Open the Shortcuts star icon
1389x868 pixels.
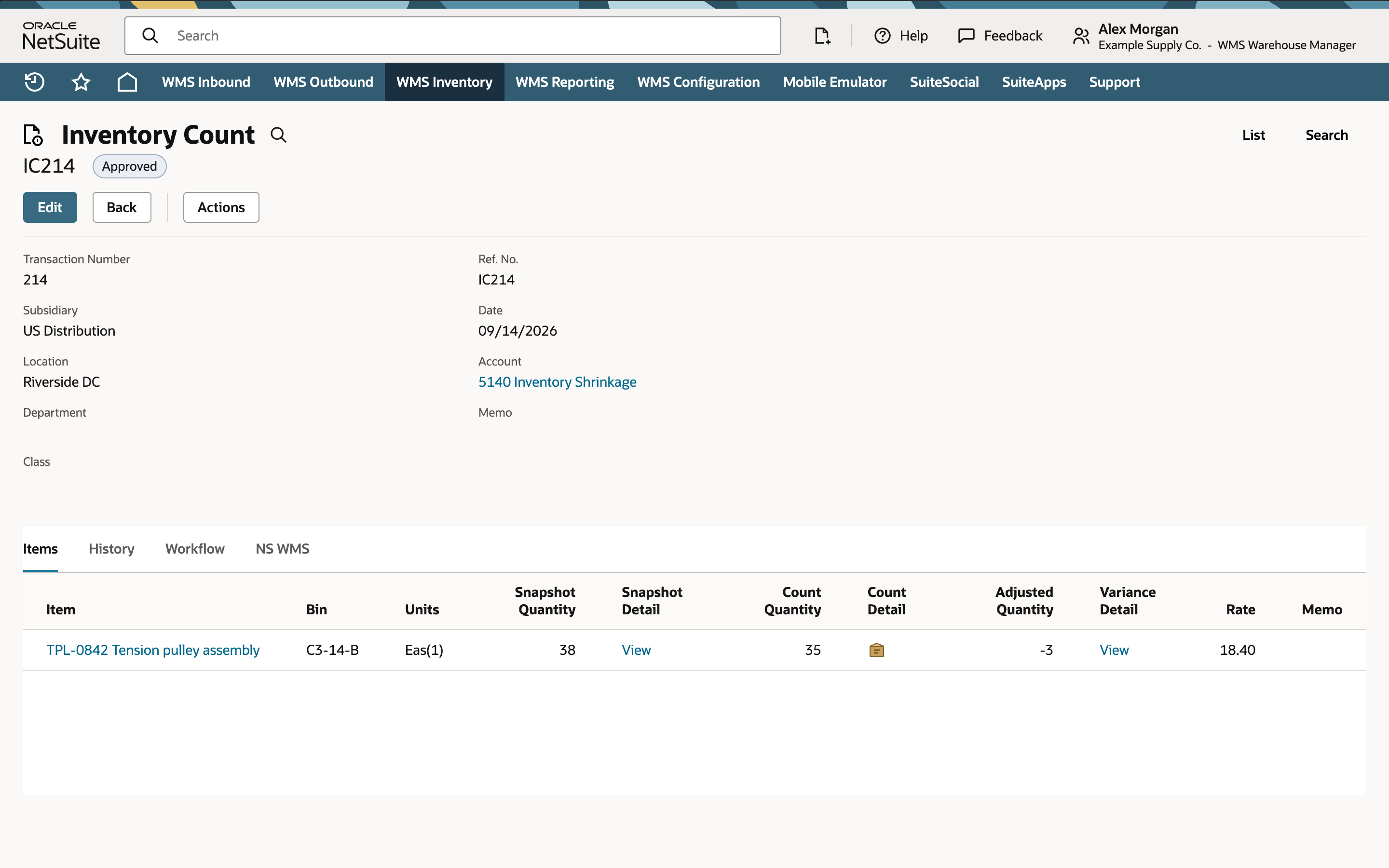click(81, 82)
